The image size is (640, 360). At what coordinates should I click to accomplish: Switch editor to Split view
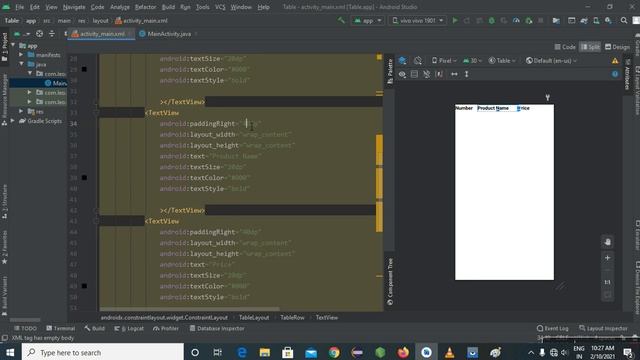tap(590, 47)
